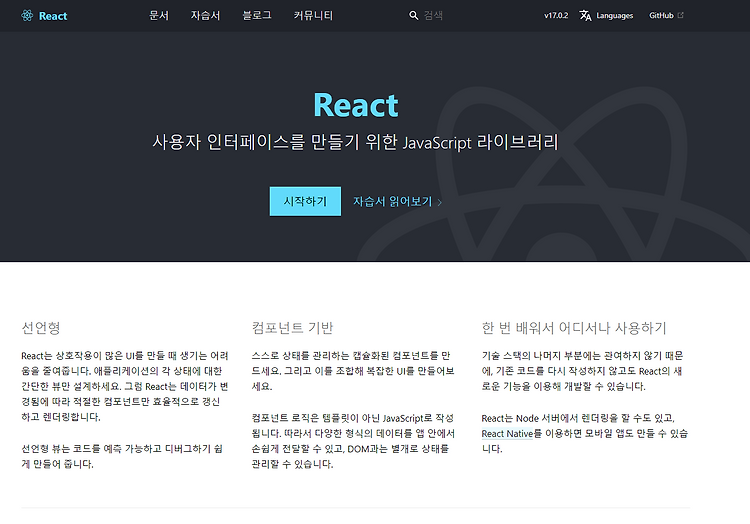Click the chevron after 자습서 읽어보기

pos(440,202)
